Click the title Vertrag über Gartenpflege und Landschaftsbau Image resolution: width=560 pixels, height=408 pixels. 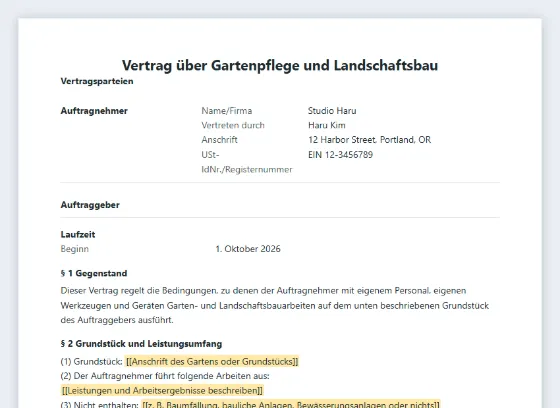(280, 65)
